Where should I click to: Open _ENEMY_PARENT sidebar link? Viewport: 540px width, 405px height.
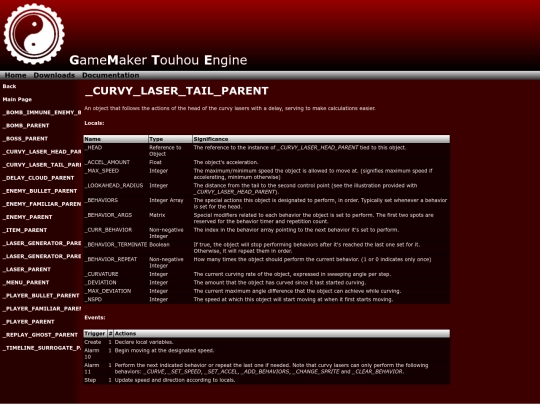pos(28,217)
